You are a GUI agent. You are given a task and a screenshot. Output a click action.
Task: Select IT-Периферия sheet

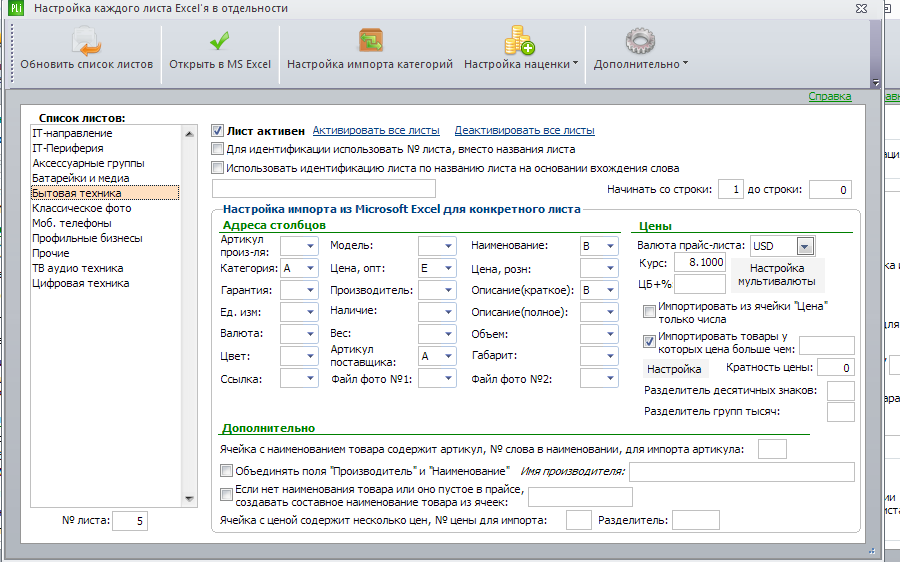68,148
